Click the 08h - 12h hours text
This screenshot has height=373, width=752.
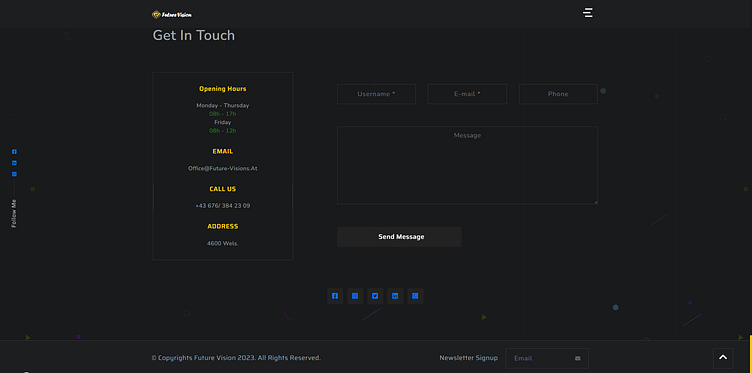click(223, 130)
